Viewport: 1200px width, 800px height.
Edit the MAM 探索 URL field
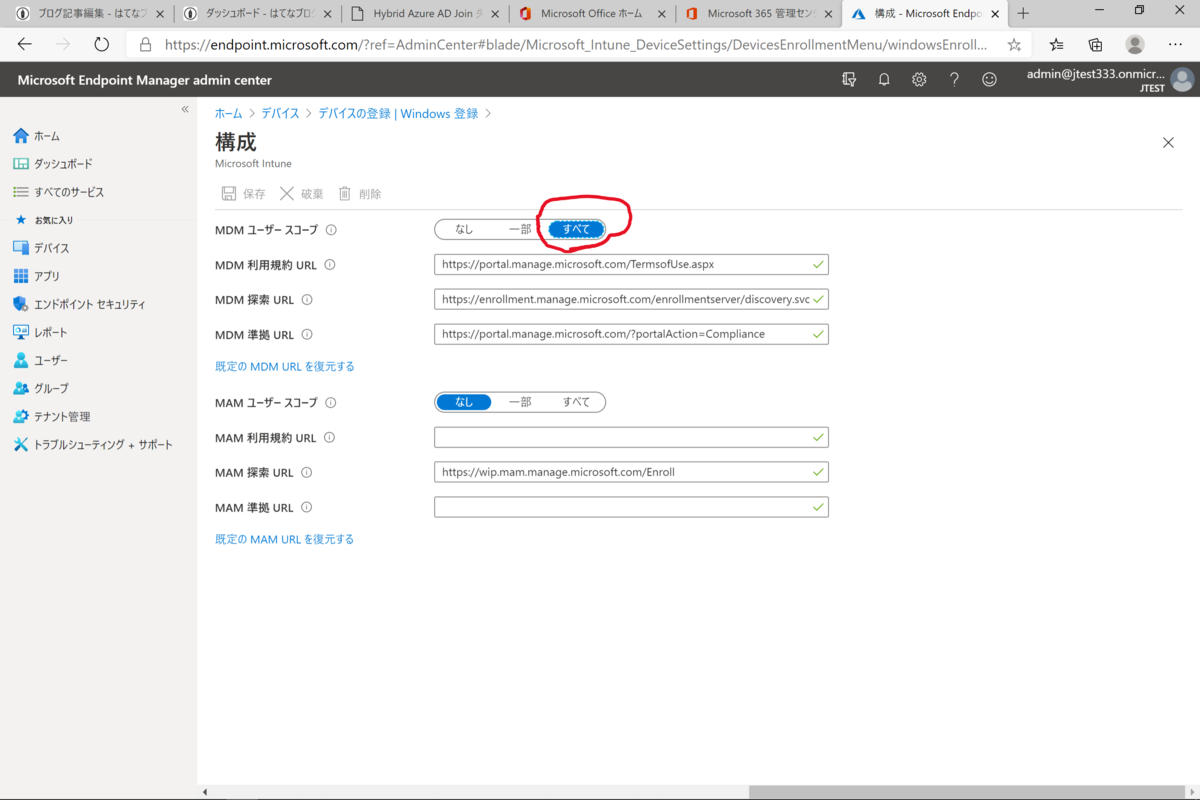coord(631,472)
